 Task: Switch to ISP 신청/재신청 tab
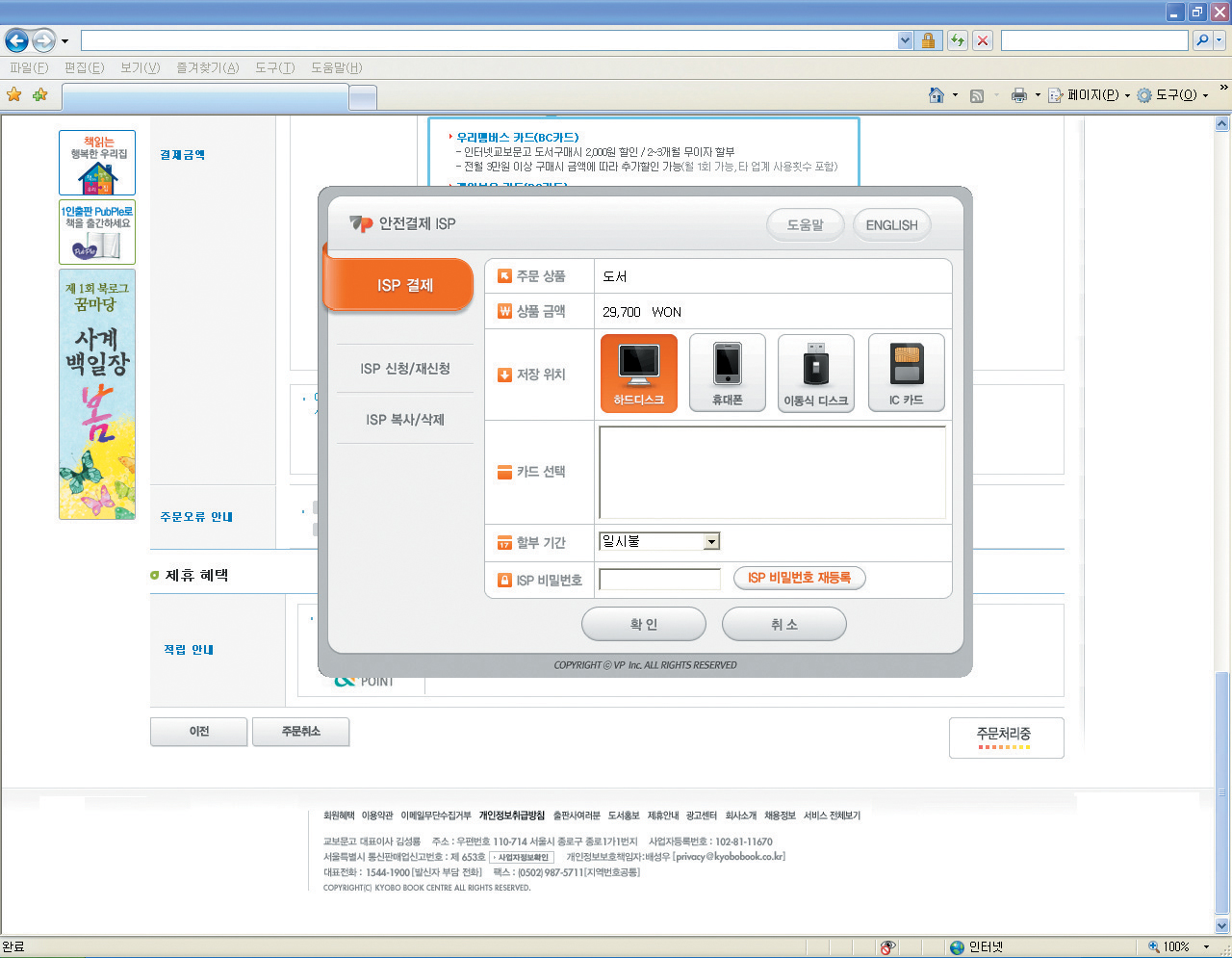click(x=405, y=369)
